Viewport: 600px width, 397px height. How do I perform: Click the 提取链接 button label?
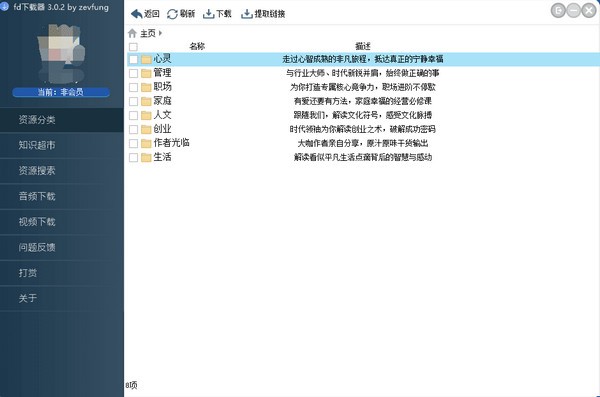[270, 14]
